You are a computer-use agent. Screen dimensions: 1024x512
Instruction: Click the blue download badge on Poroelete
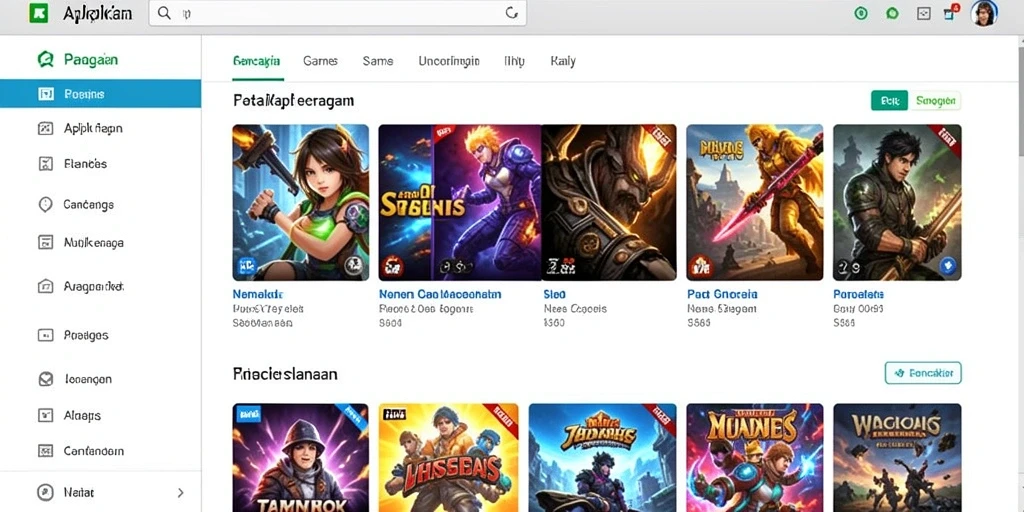[948, 265]
